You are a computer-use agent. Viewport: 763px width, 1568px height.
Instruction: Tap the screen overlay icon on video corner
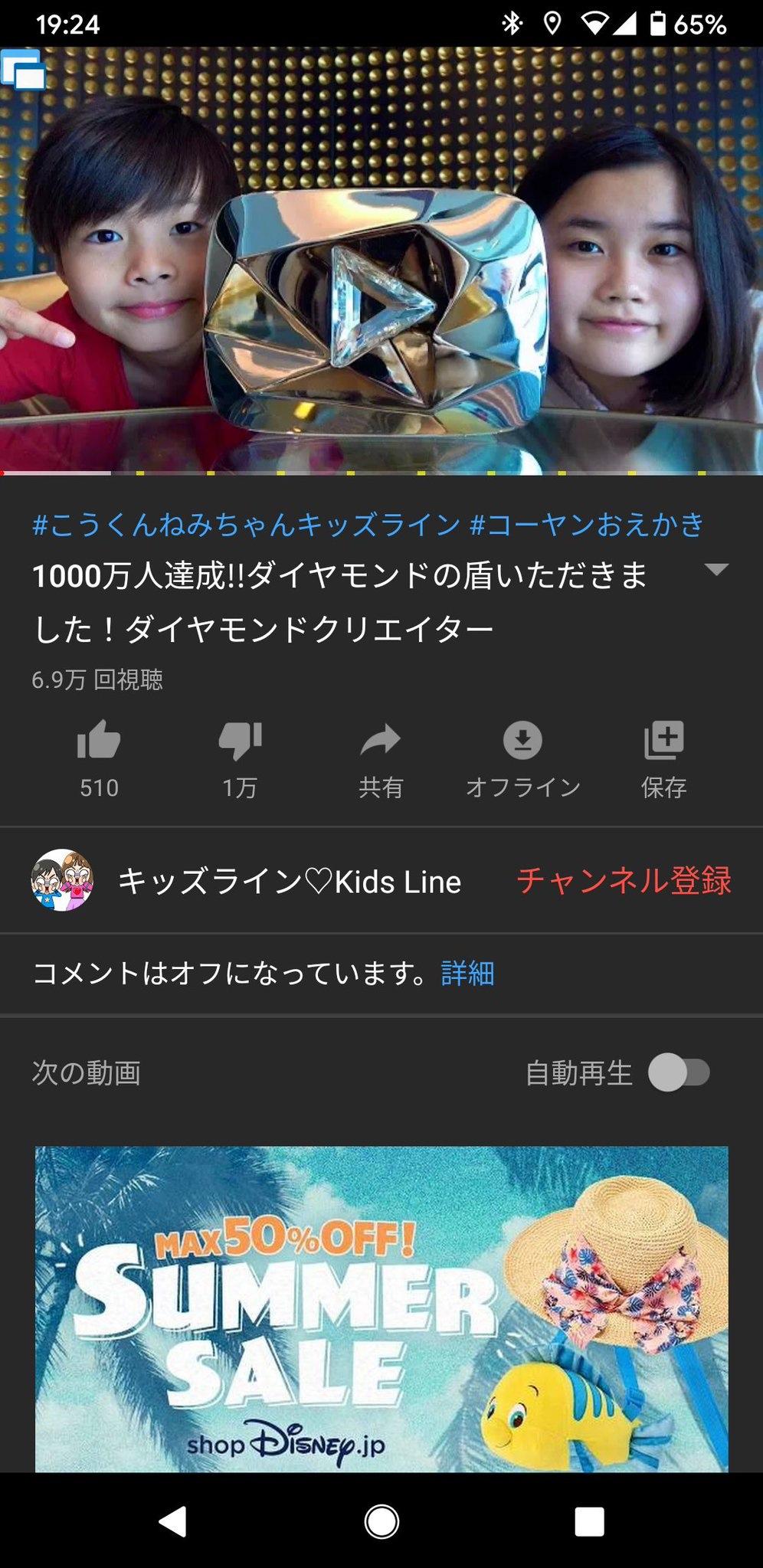click(x=23, y=70)
